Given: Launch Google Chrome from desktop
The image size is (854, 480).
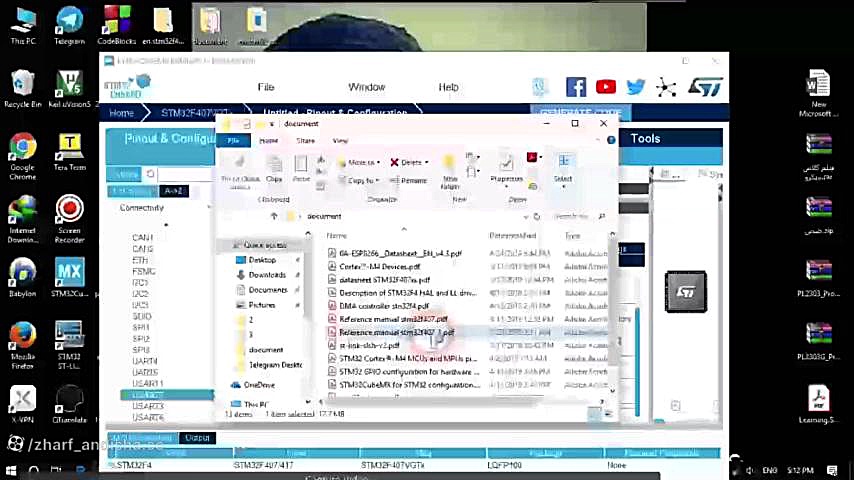Looking at the screenshot, I should tap(22, 155).
